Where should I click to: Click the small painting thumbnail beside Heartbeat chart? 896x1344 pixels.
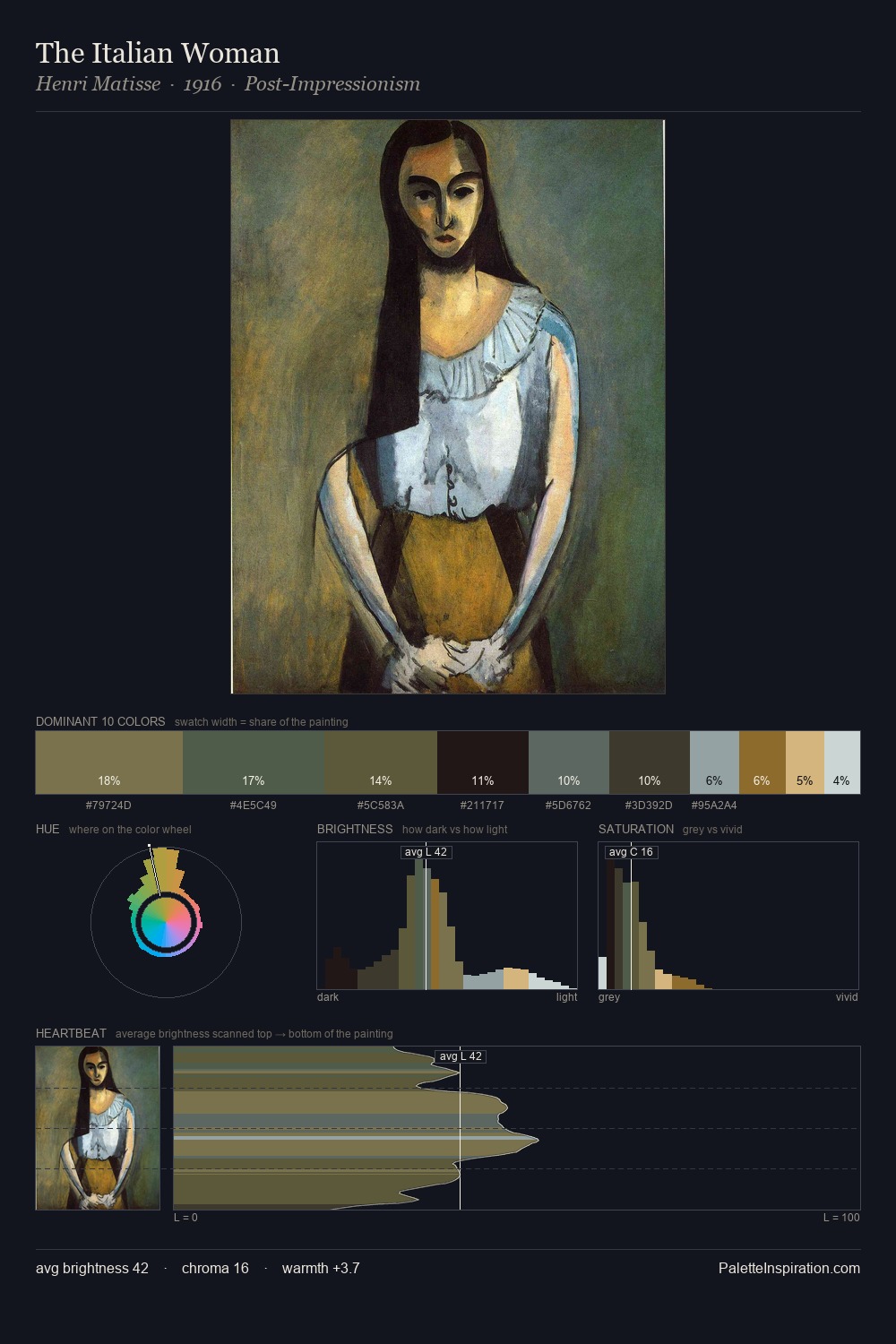98,1128
